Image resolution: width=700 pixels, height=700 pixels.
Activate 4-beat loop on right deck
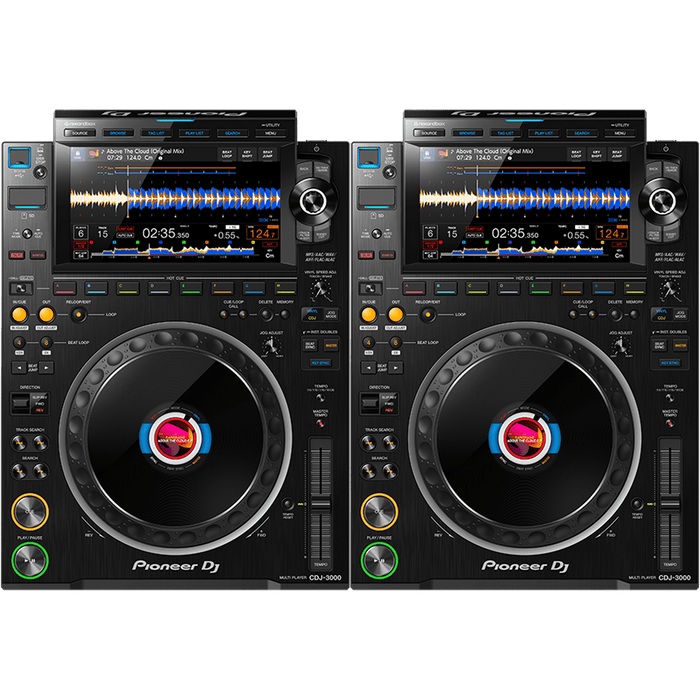click(x=369, y=342)
